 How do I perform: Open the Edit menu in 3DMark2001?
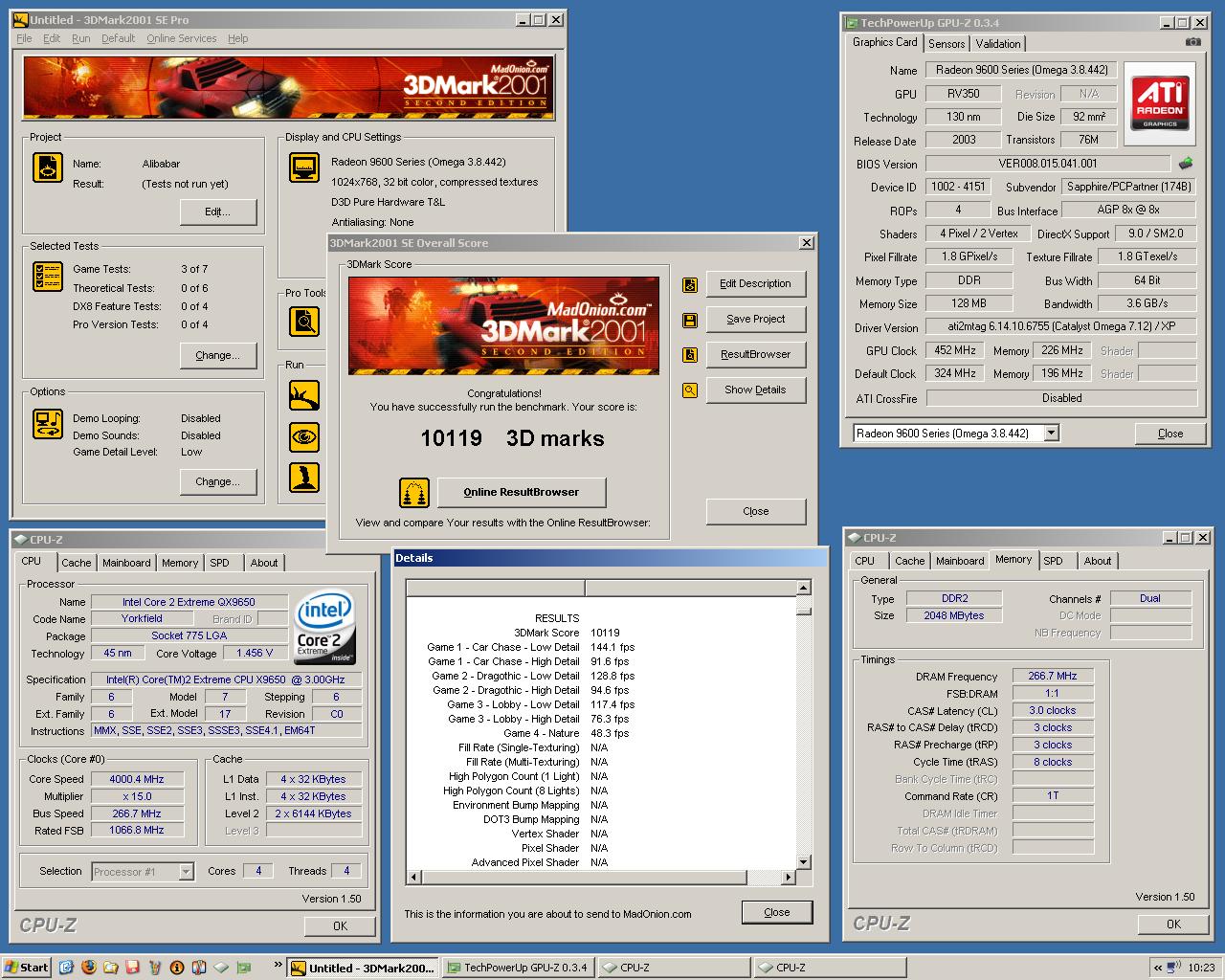(52, 38)
